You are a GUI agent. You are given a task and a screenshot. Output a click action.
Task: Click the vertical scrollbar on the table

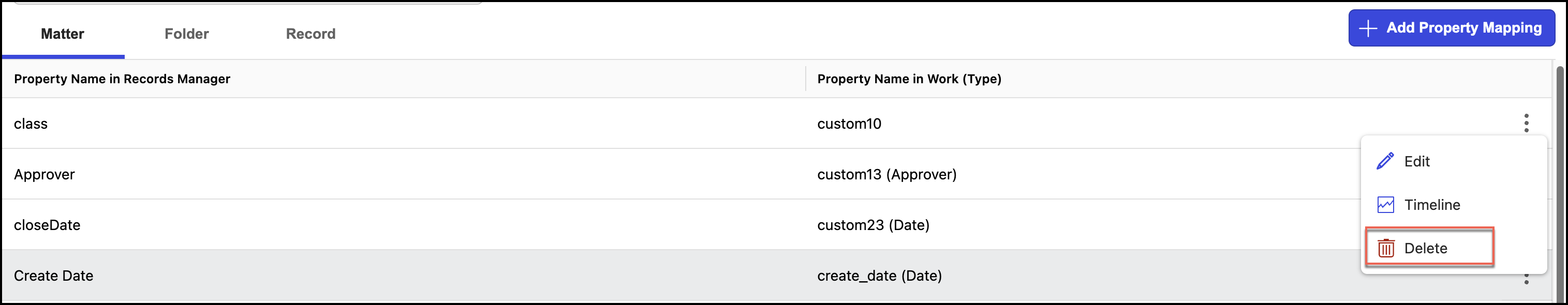[x=1560, y=182]
